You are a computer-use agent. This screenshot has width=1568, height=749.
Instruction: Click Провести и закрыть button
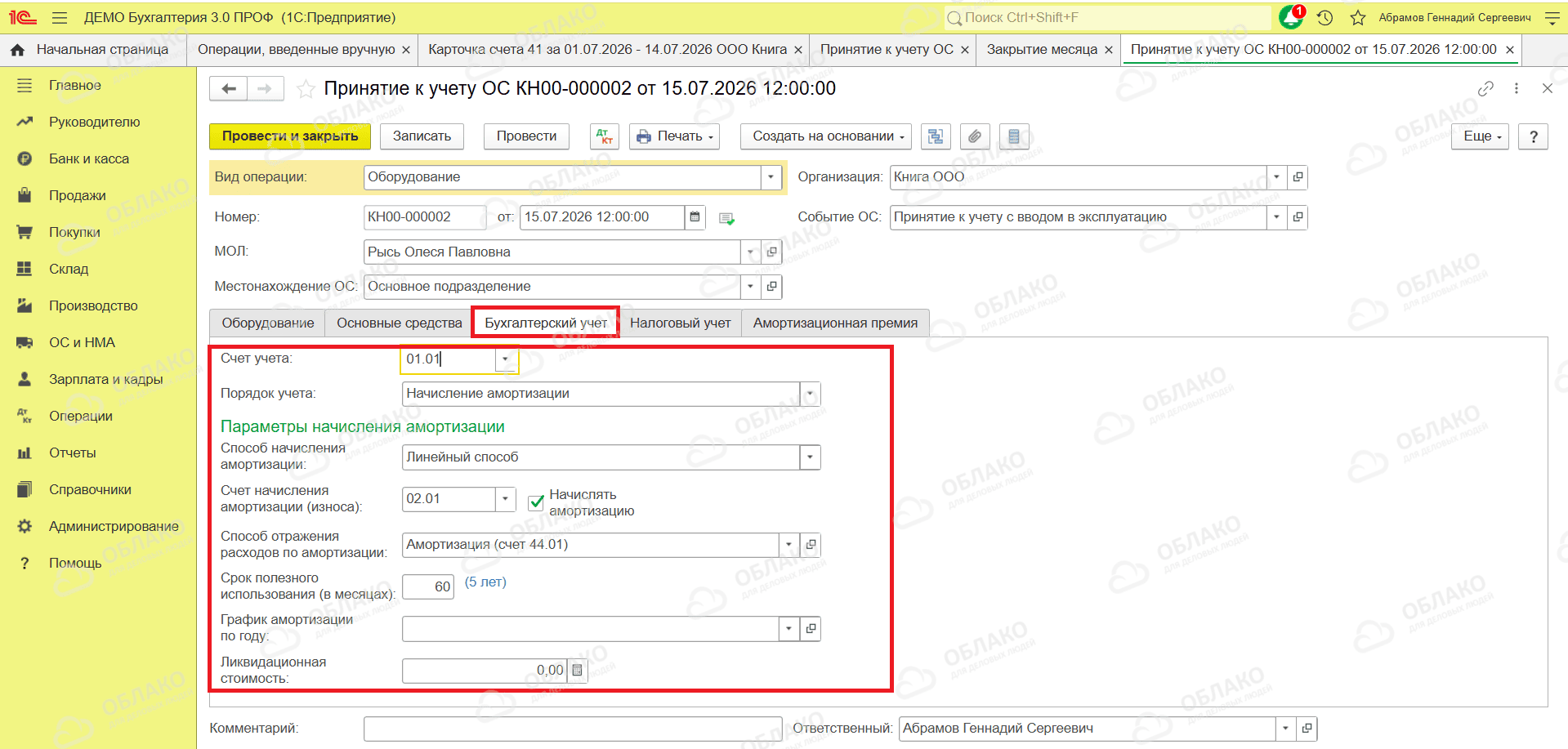(x=290, y=136)
